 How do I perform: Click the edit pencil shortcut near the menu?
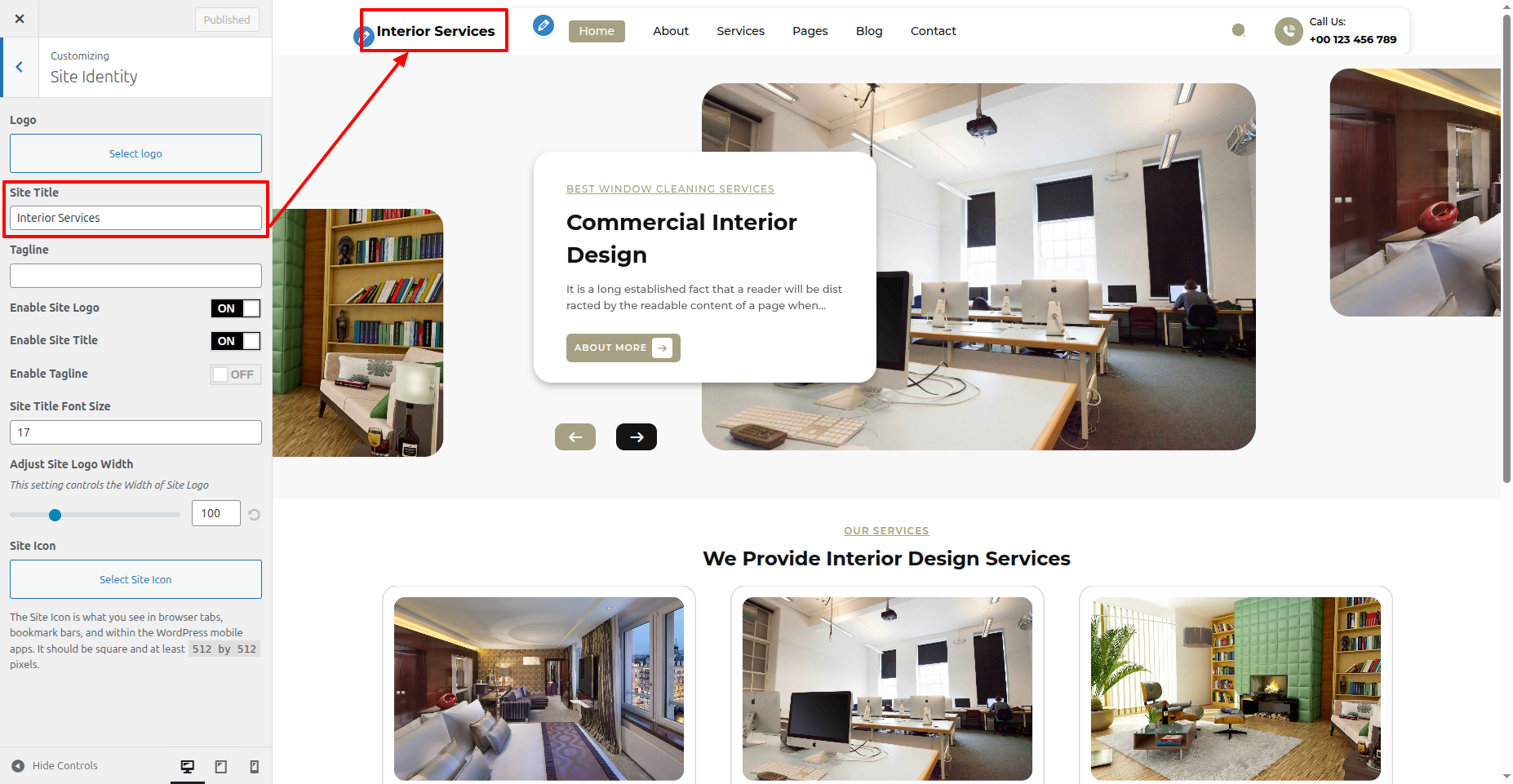[x=544, y=26]
